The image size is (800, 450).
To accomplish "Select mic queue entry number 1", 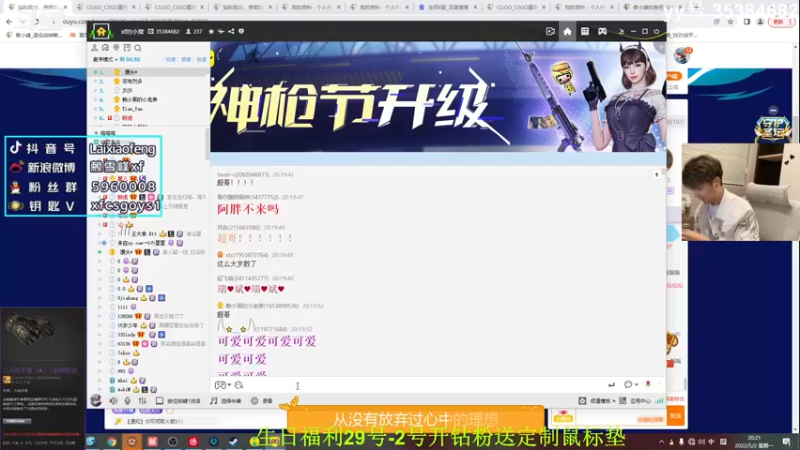I will point(149,72).
